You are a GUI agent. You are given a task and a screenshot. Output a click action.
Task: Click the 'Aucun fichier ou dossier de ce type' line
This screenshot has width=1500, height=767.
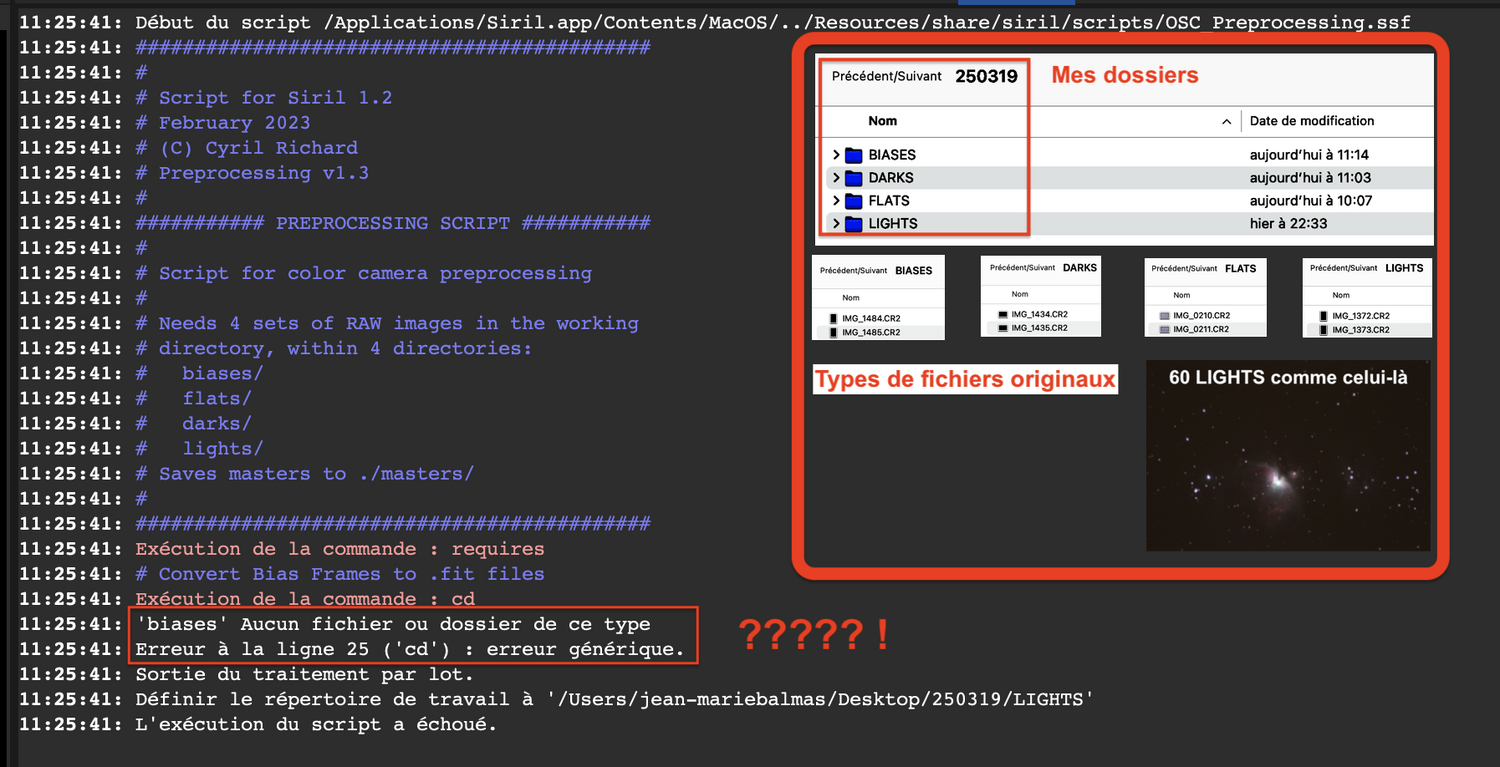pos(393,624)
